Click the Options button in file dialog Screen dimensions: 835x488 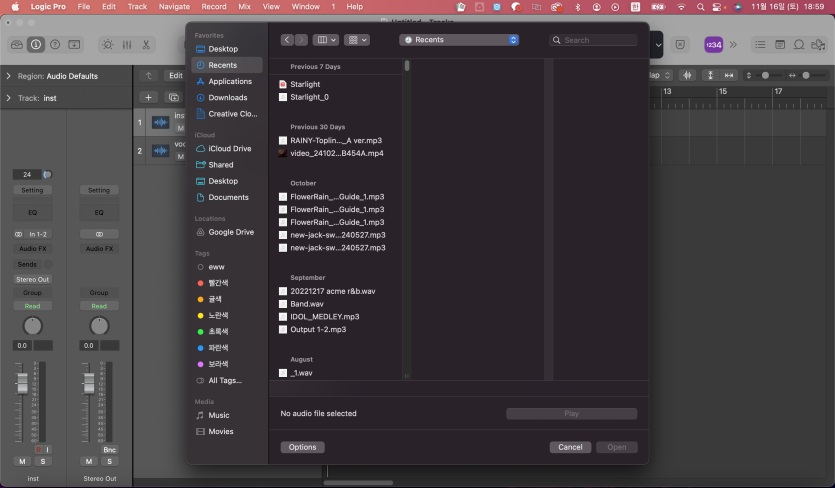302,447
